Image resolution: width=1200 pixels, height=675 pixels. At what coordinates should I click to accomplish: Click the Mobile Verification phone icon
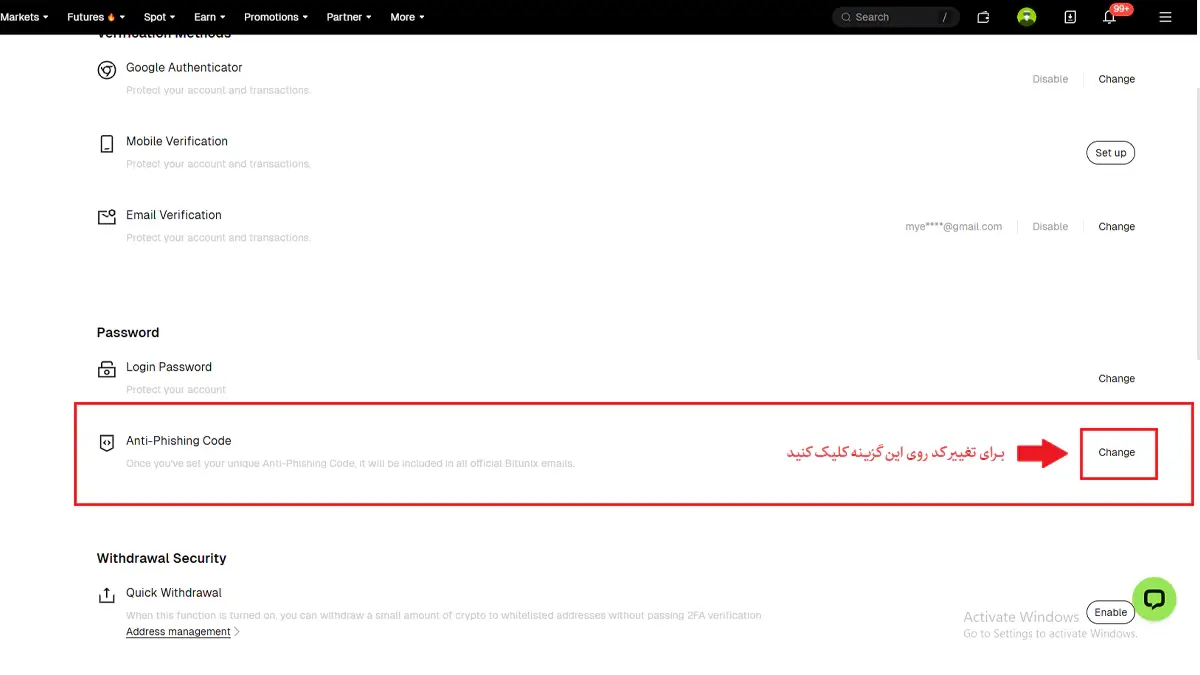point(106,144)
